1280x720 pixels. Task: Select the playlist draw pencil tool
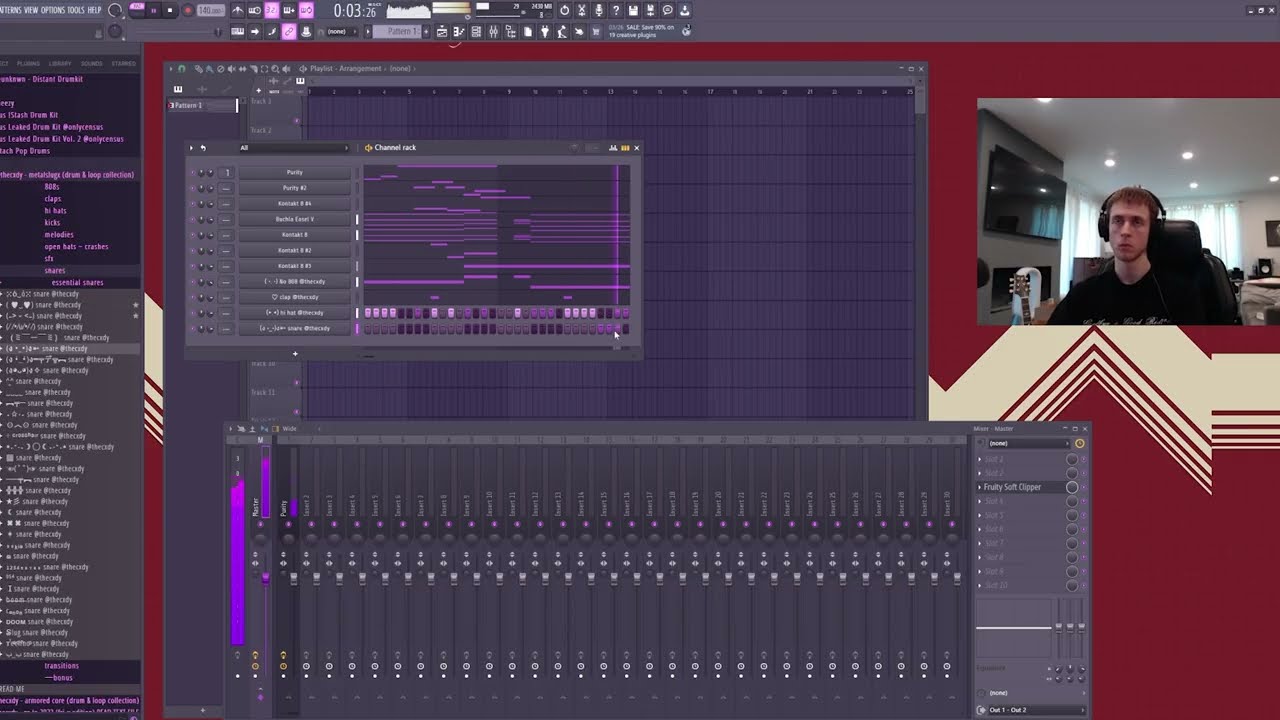click(198, 69)
